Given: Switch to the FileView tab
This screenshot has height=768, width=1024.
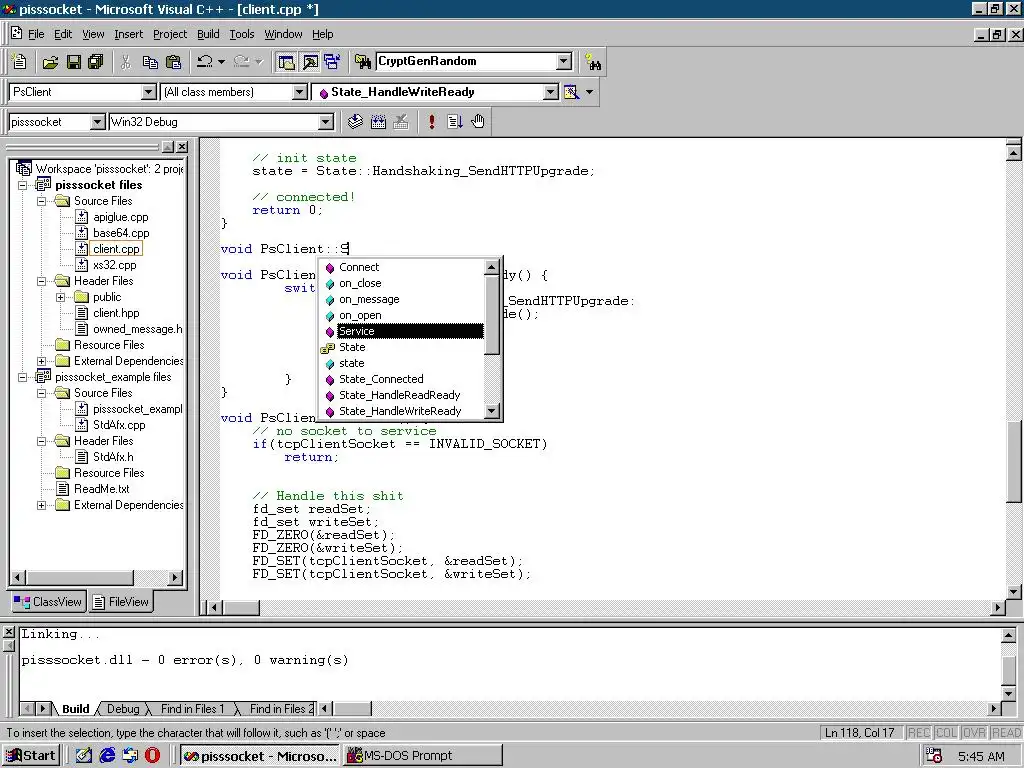Looking at the screenshot, I should [x=121, y=601].
